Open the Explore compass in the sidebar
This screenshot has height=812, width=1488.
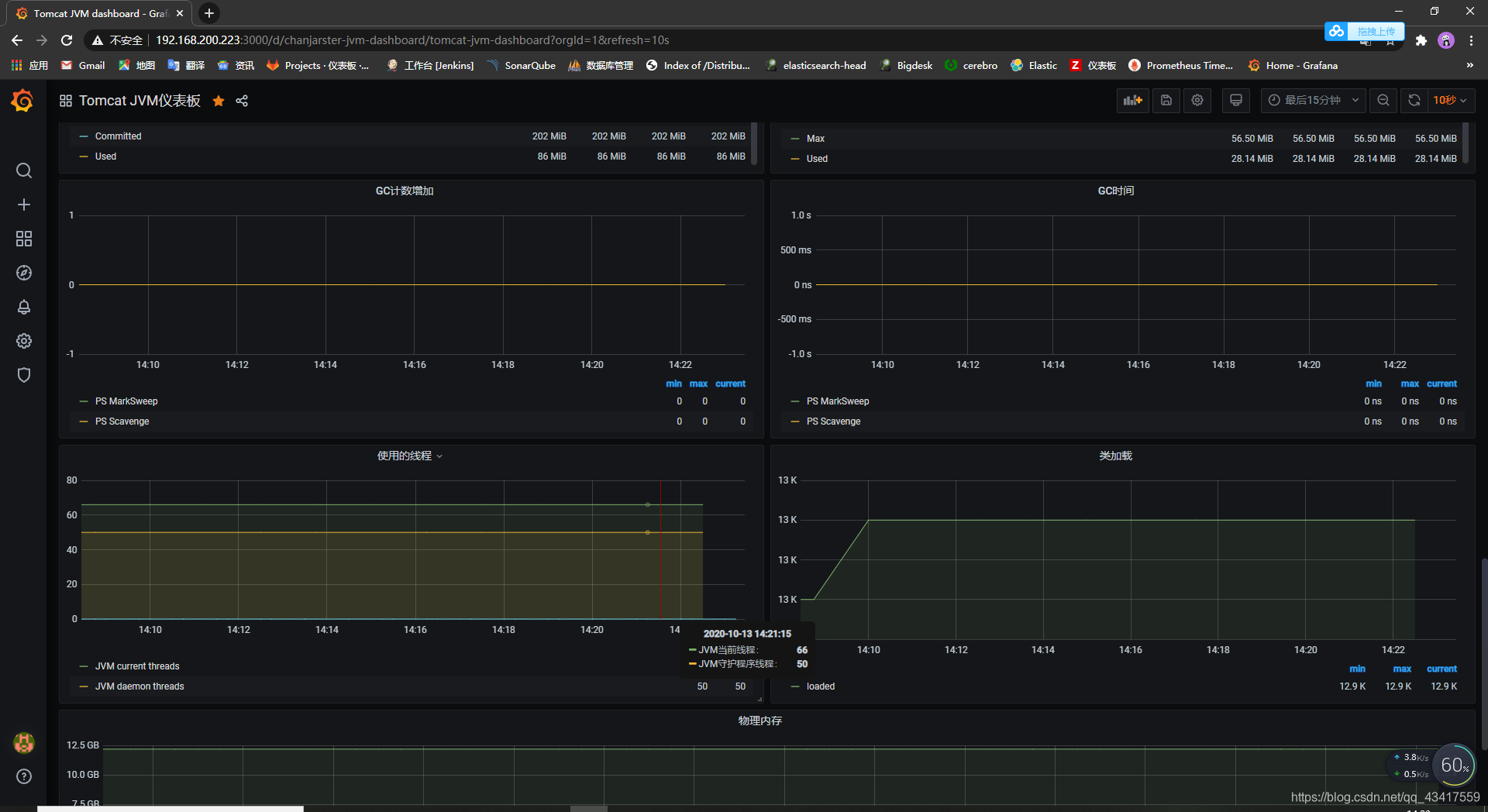(x=24, y=273)
